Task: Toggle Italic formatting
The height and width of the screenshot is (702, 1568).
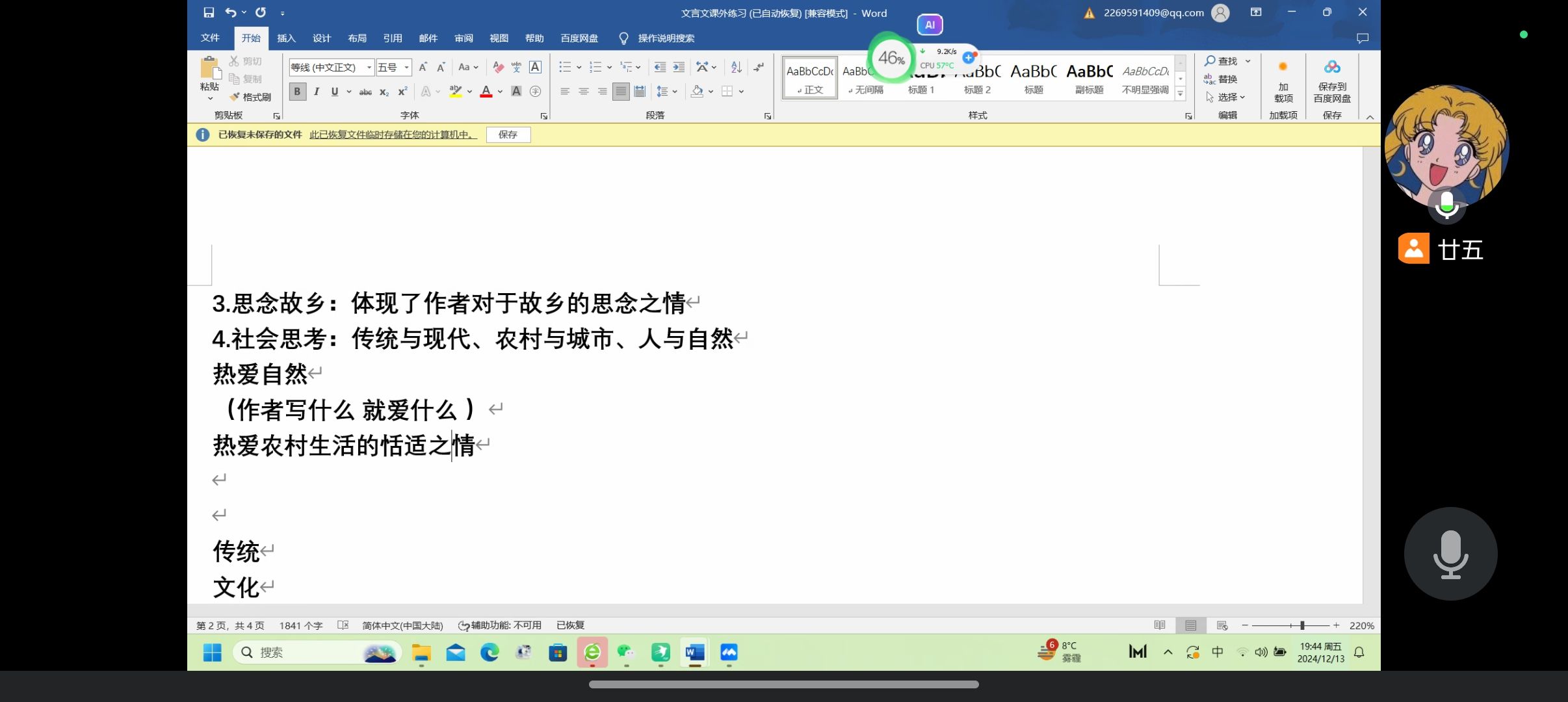Action: click(316, 92)
